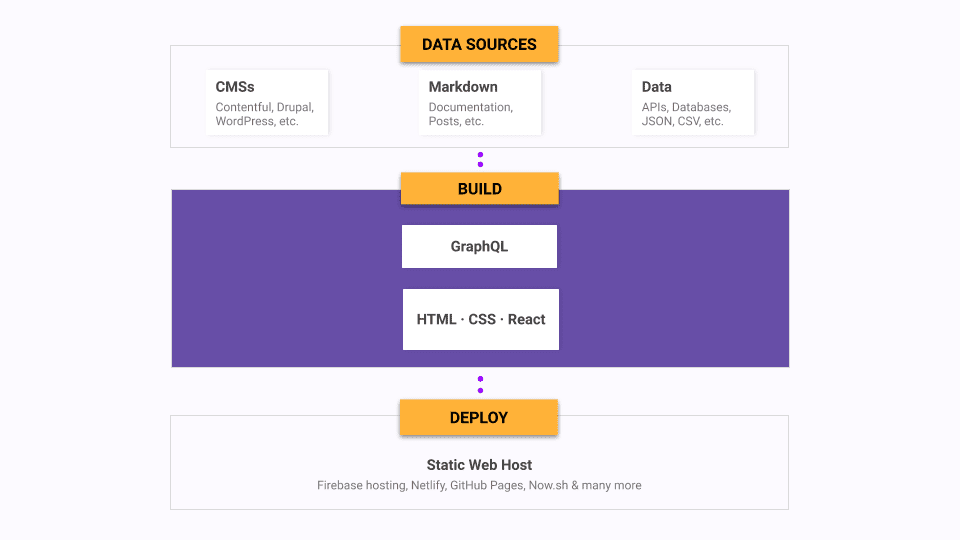Click the BUILD orange label

(479, 189)
